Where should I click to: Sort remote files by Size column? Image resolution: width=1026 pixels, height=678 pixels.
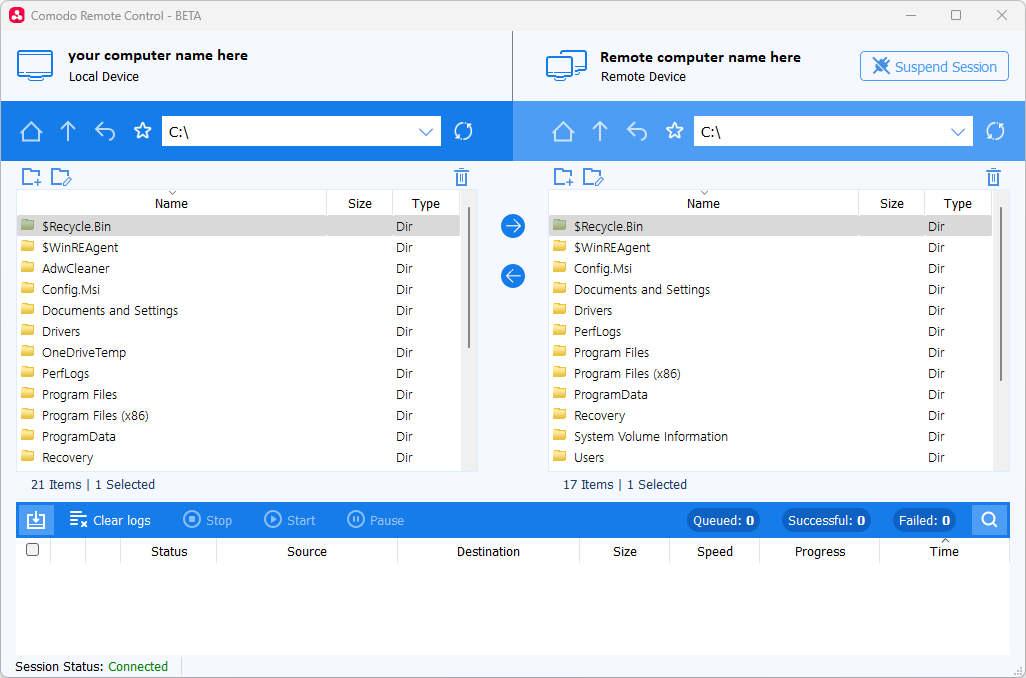tap(891, 203)
